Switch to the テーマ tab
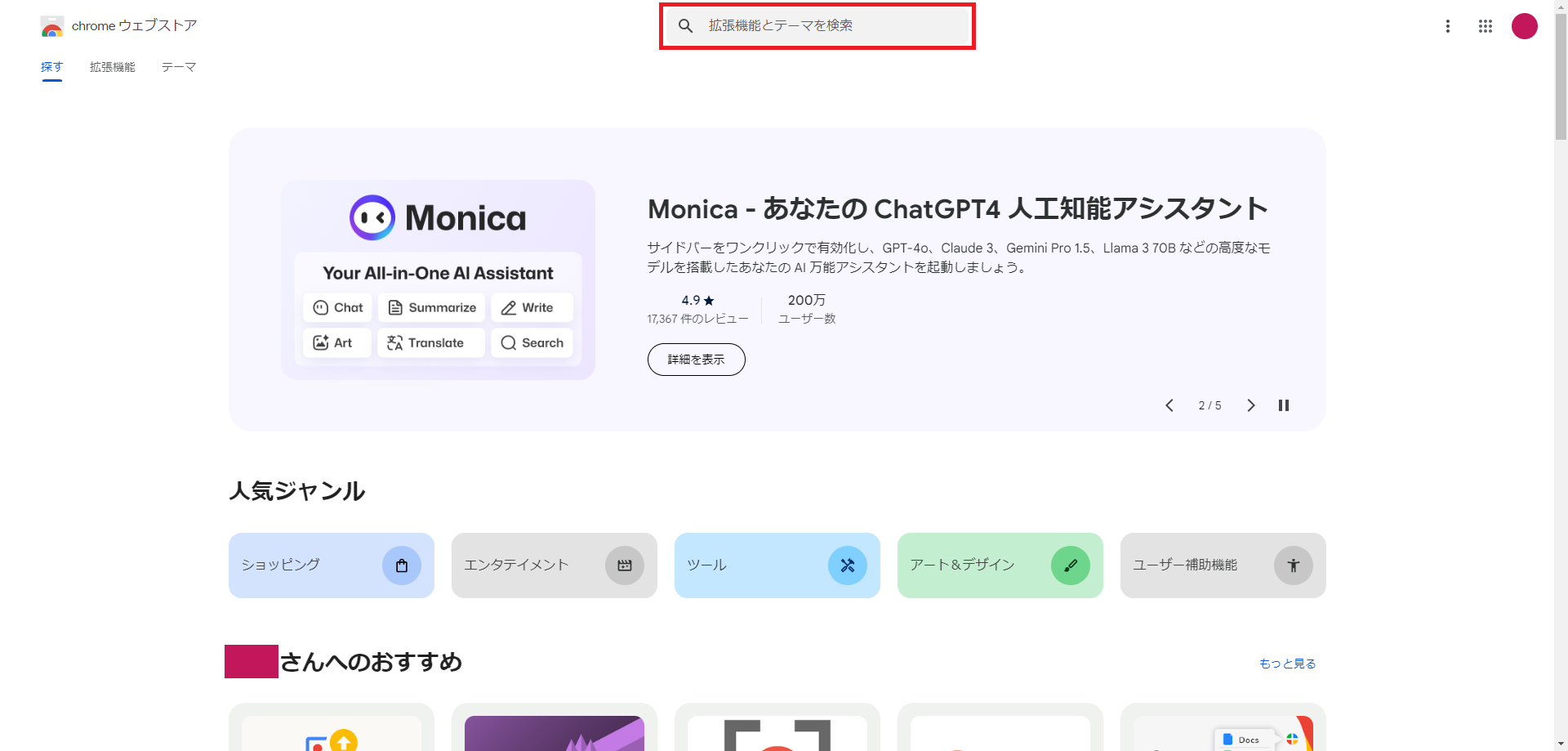The height and width of the screenshot is (751, 1568). [x=179, y=67]
